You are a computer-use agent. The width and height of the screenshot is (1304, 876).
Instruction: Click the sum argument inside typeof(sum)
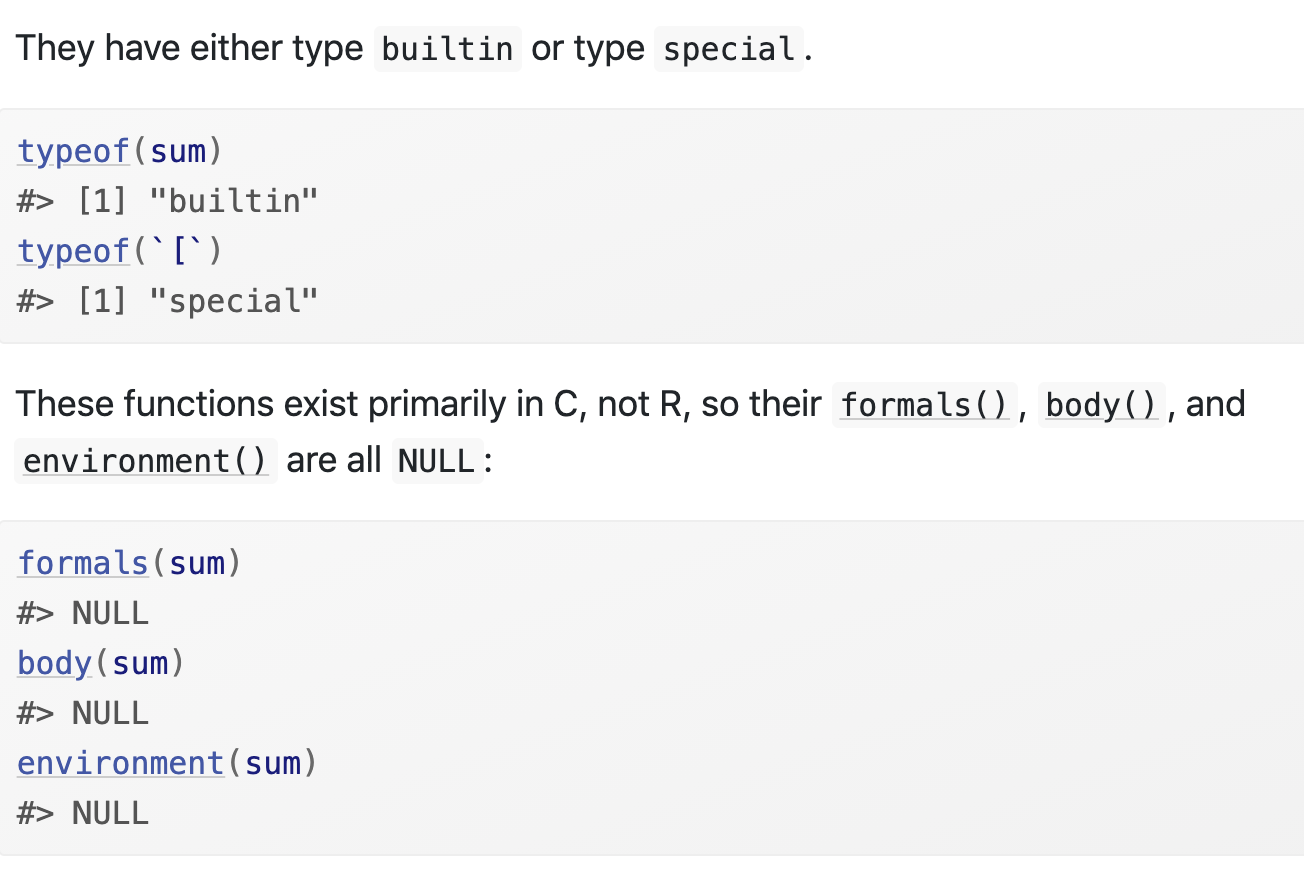coord(178,151)
